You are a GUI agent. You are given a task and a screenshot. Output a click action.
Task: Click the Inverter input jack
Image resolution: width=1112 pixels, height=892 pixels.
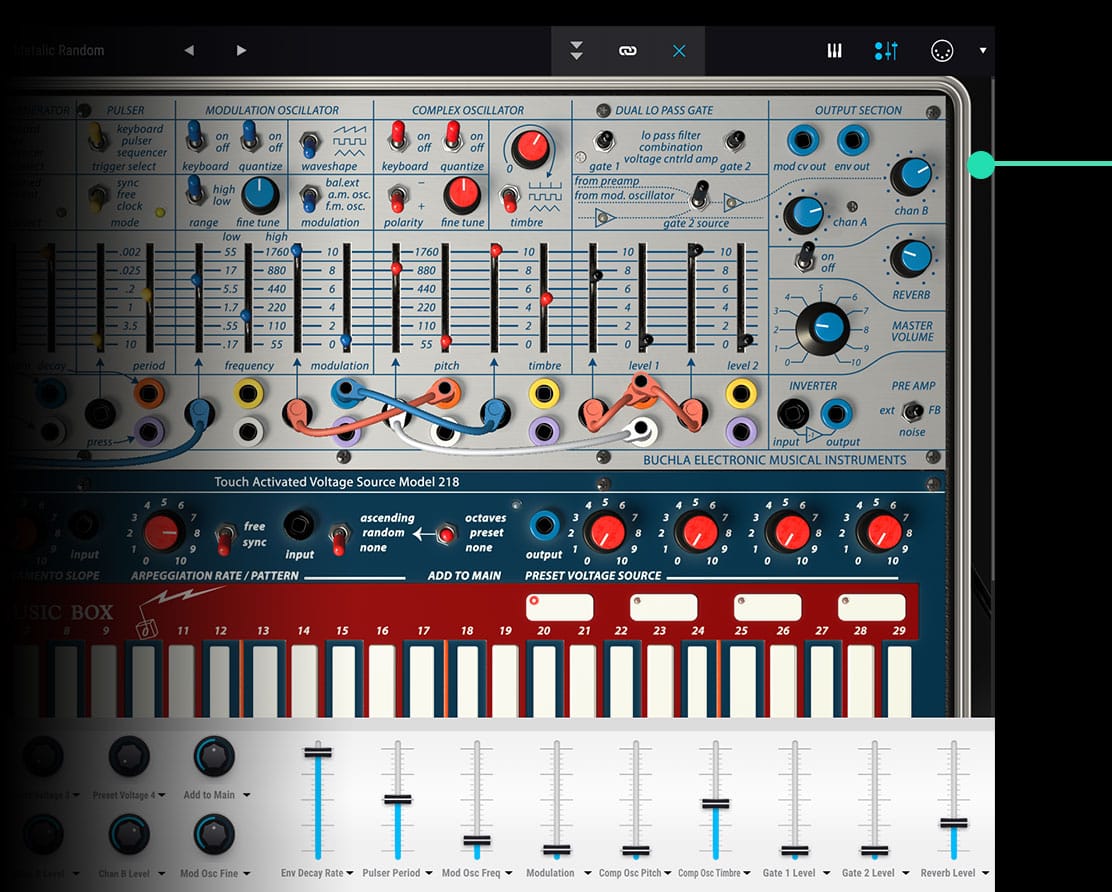(792, 413)
